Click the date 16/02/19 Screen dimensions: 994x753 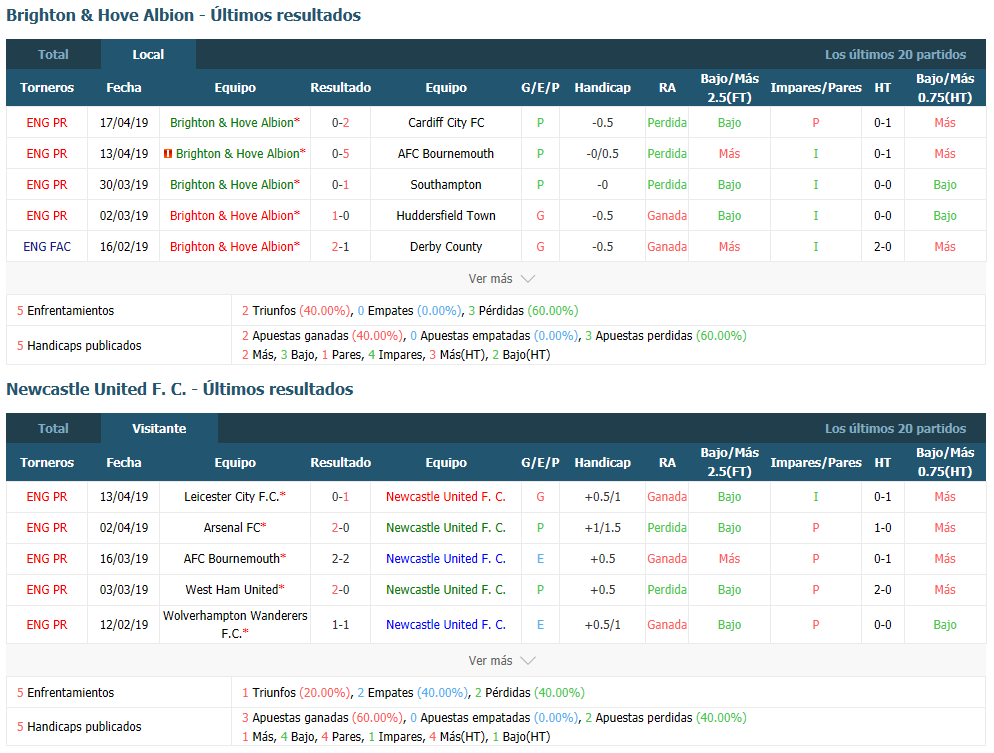tap(124, 247)
